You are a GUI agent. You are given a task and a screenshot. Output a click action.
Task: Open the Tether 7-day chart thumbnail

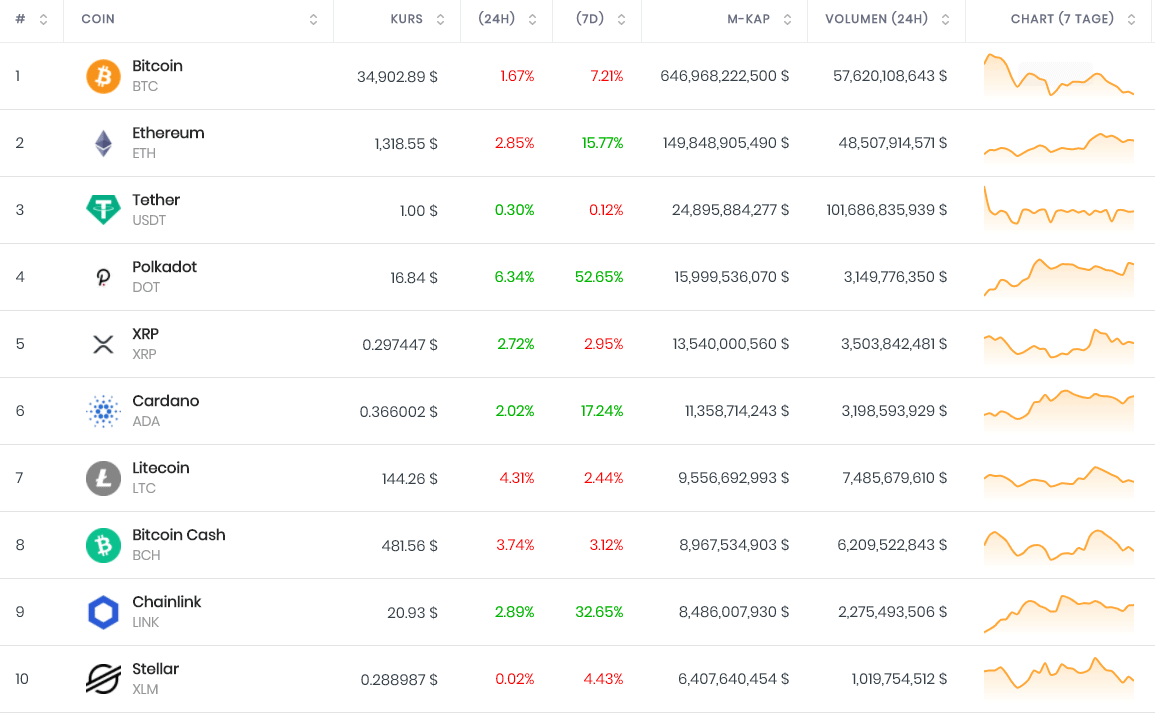(1059, 208)
